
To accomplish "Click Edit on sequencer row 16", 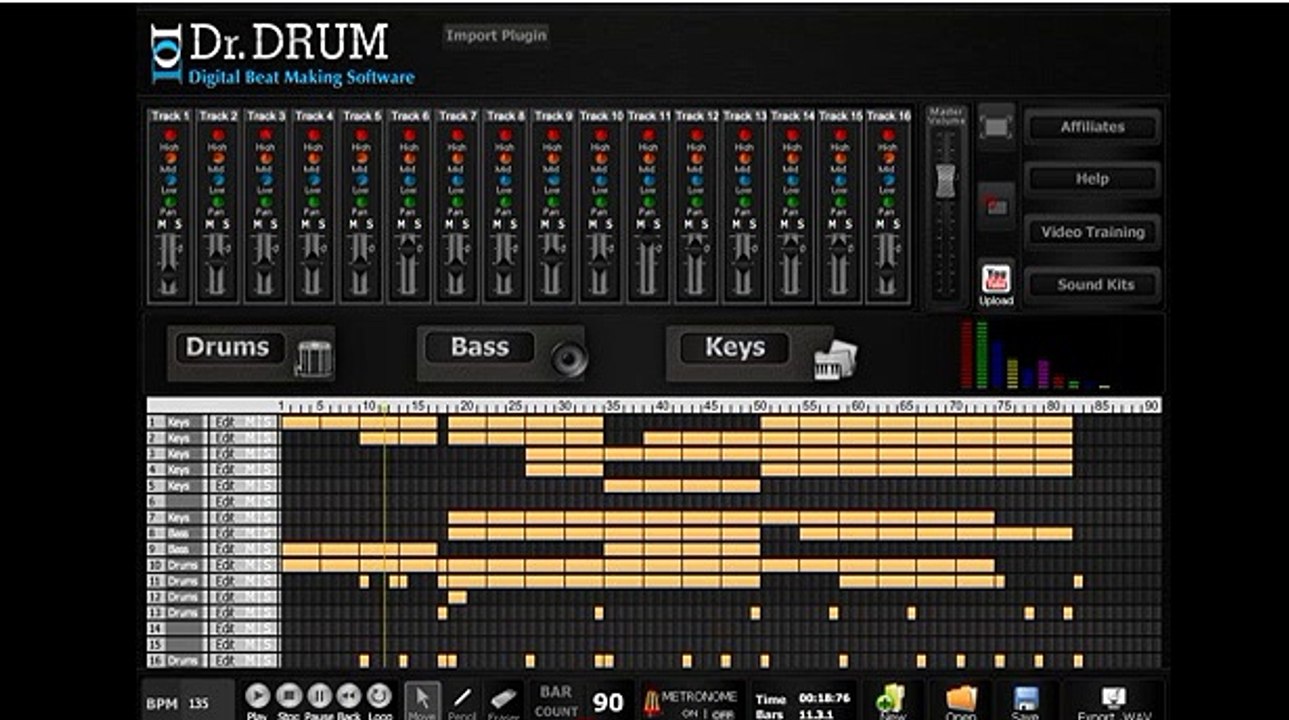I will tap(225, 660).
